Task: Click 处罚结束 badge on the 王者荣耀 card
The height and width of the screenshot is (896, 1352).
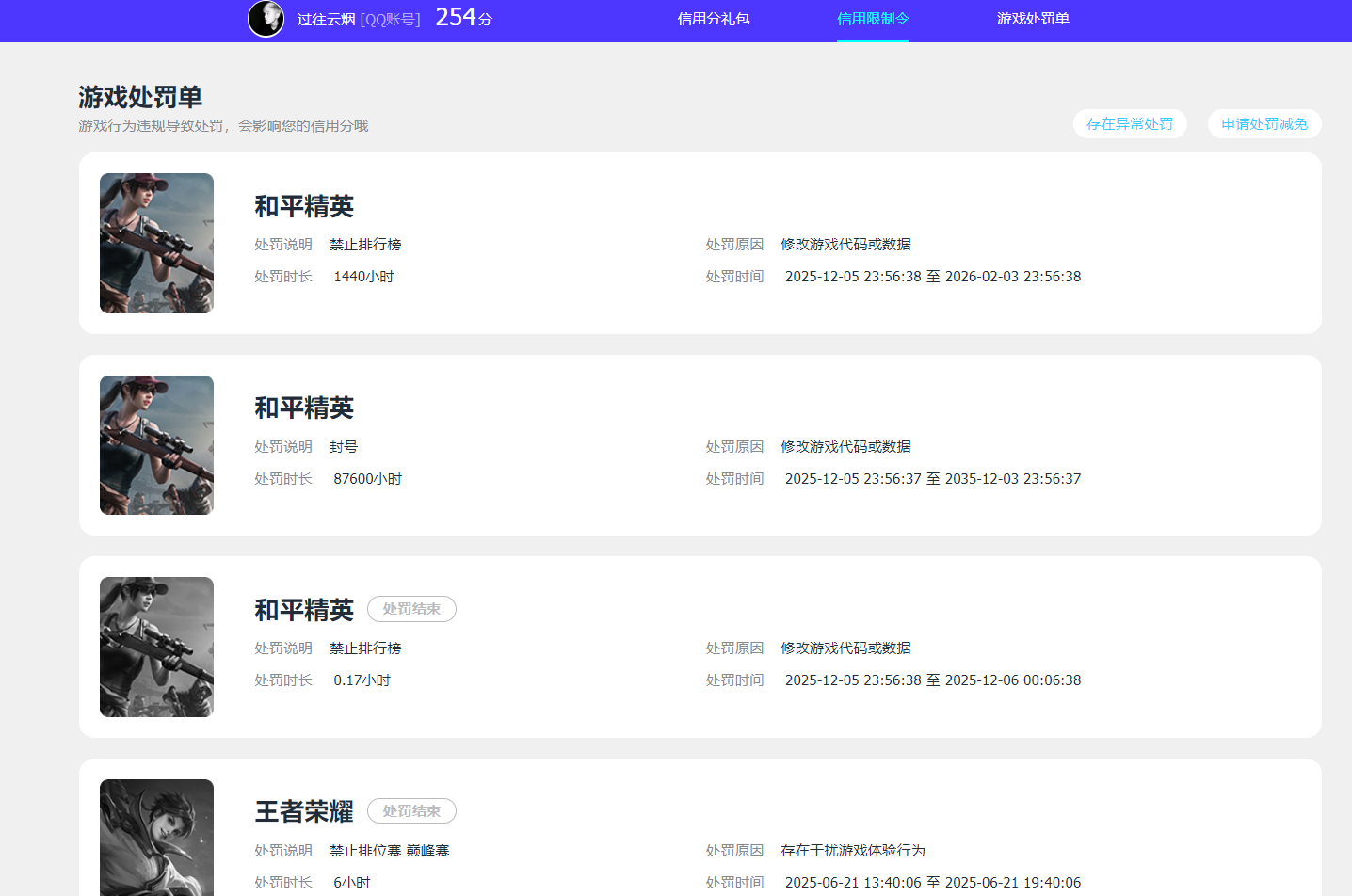Action: 411,810
